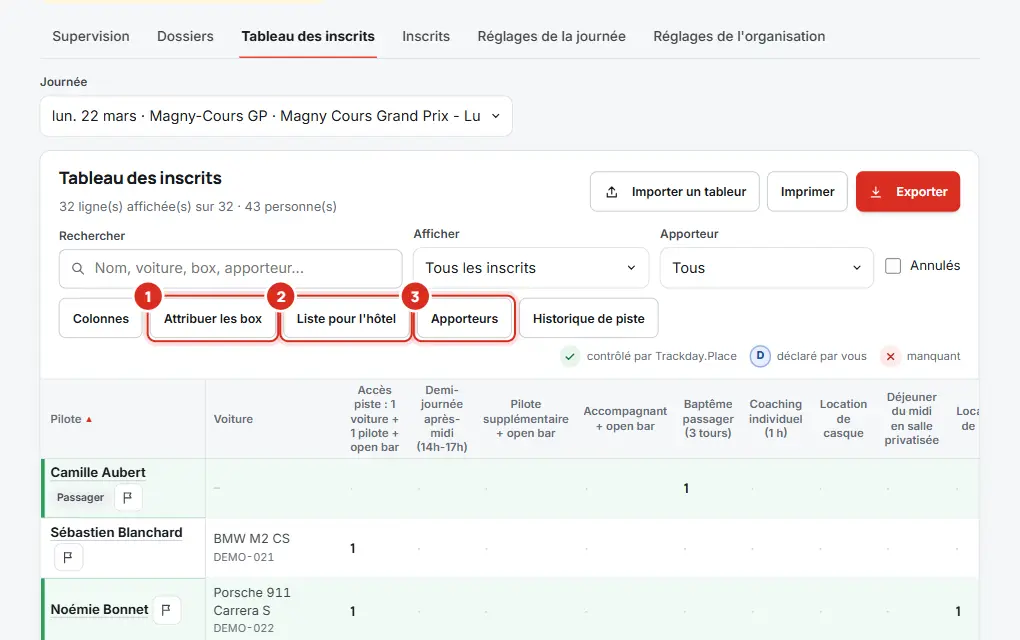
Task: Click the upload icon on Importer un tableur
Action: tap(611, 192)
